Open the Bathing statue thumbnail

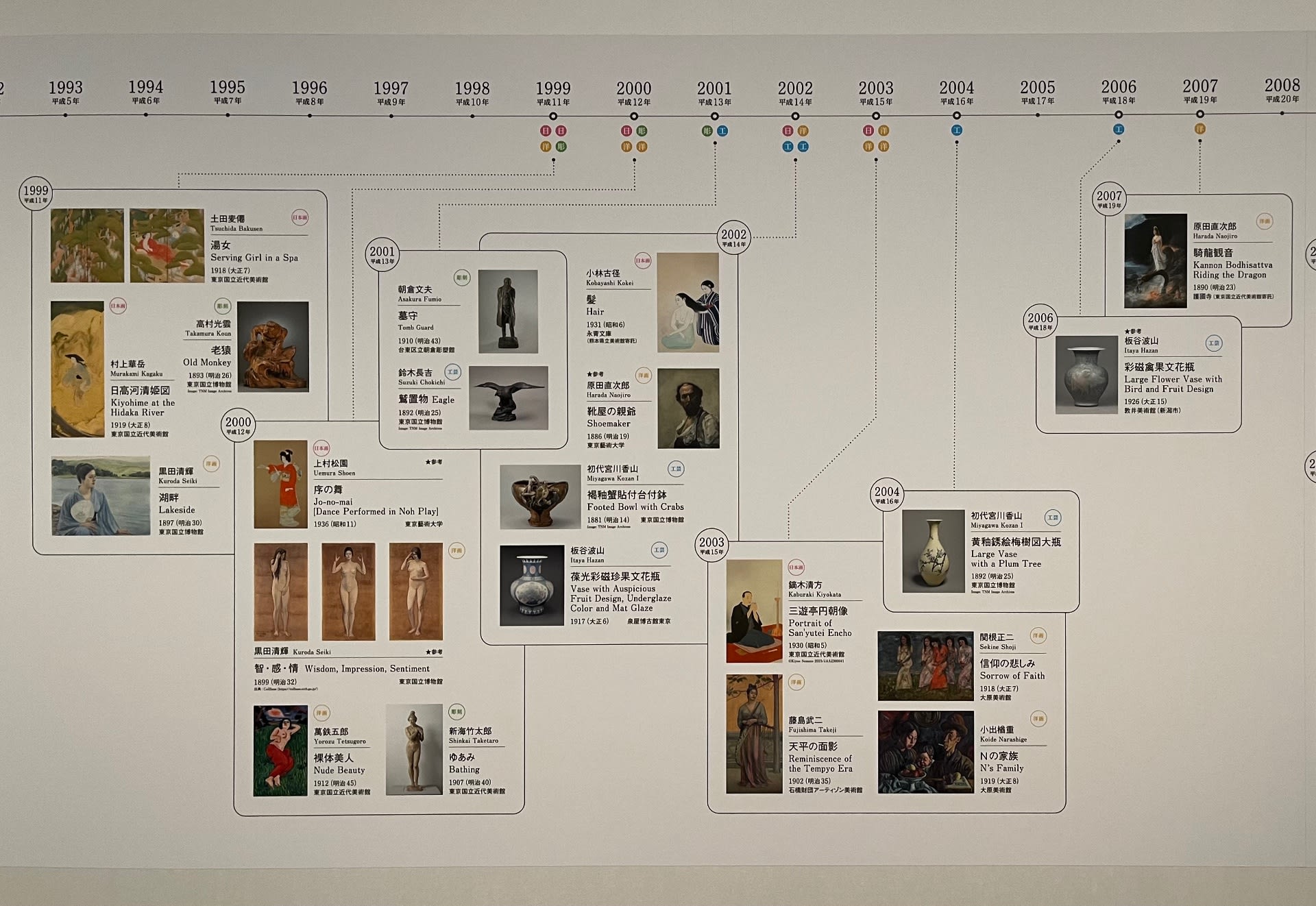(x=414, y=750)
